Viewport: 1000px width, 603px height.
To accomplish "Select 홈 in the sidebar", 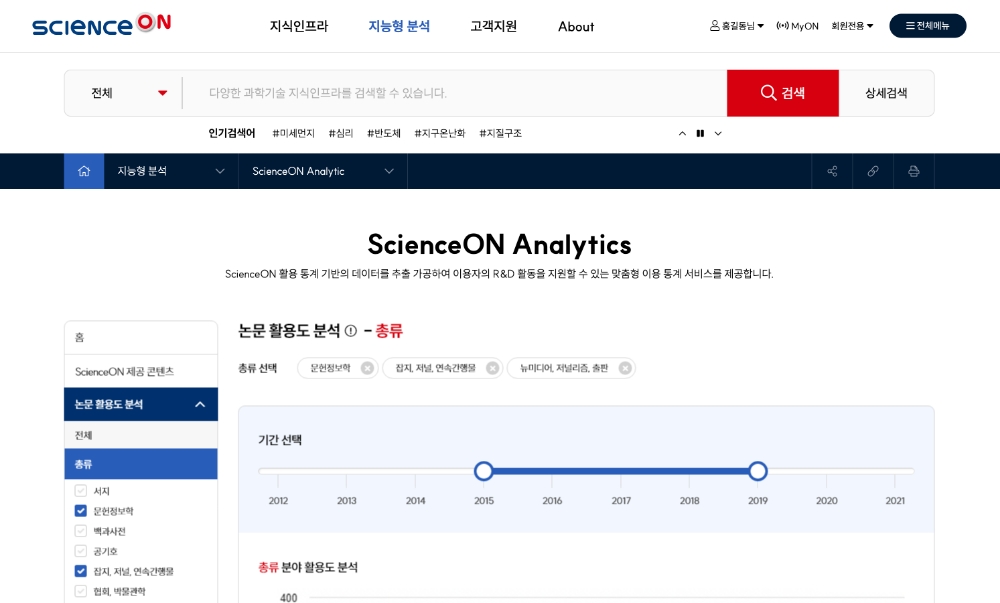I will pyautogui.click(x=141, y=337).
